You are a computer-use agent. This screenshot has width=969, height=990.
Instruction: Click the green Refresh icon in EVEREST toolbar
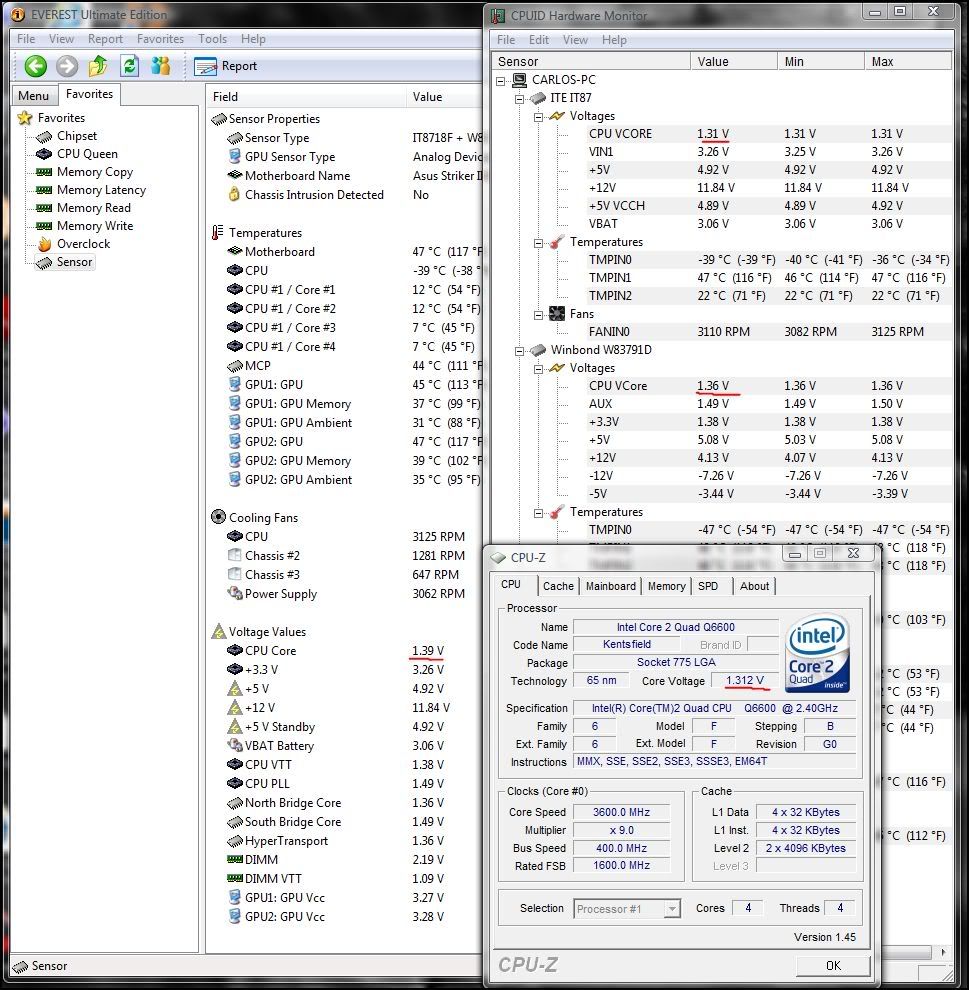130,66
